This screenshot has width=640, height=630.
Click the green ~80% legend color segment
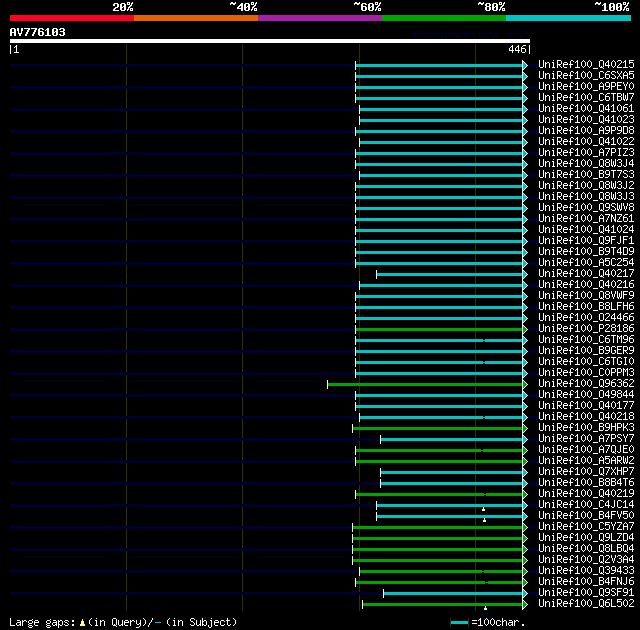pyautogui.click(x=444, y=18)
